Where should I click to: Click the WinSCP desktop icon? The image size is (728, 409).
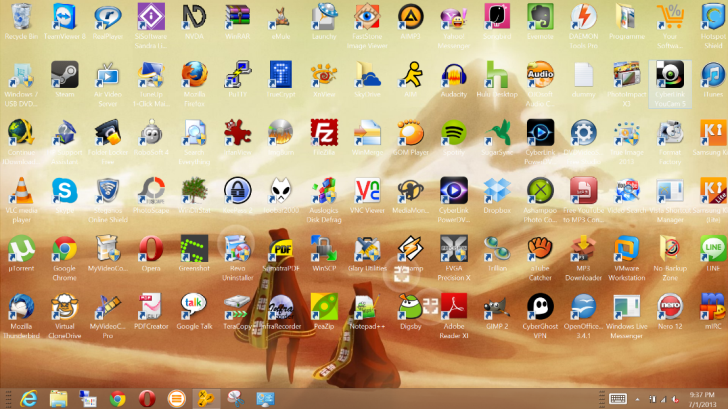(324, 249)
